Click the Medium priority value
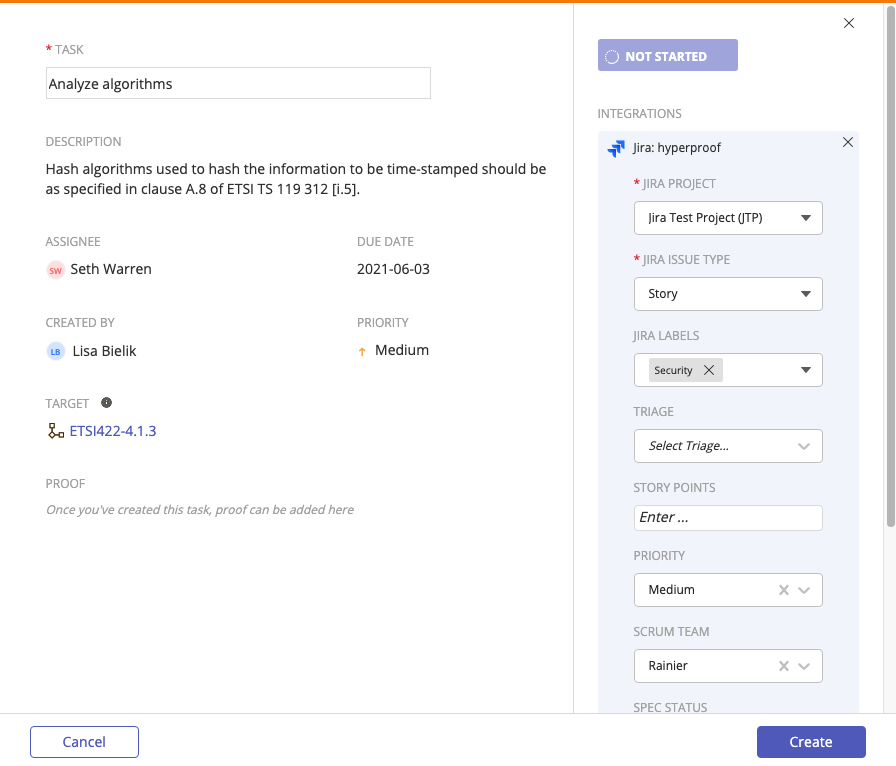This screenshot has height=766, width=896. (402, 350)
